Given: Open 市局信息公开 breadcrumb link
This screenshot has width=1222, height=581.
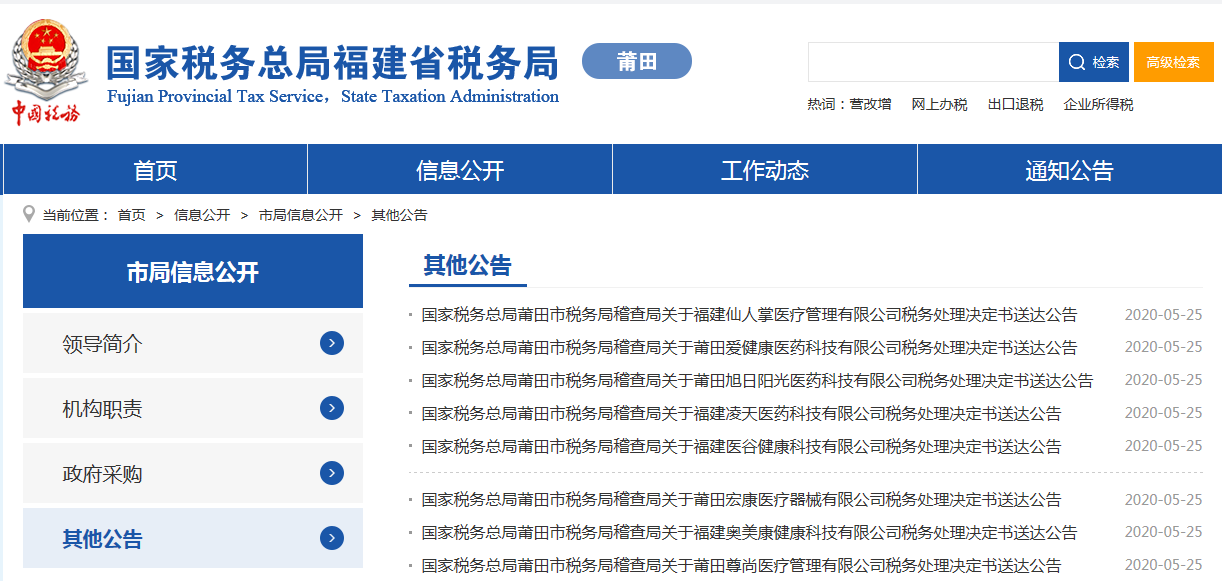Looking at the screenshot, I should point(300,215).
